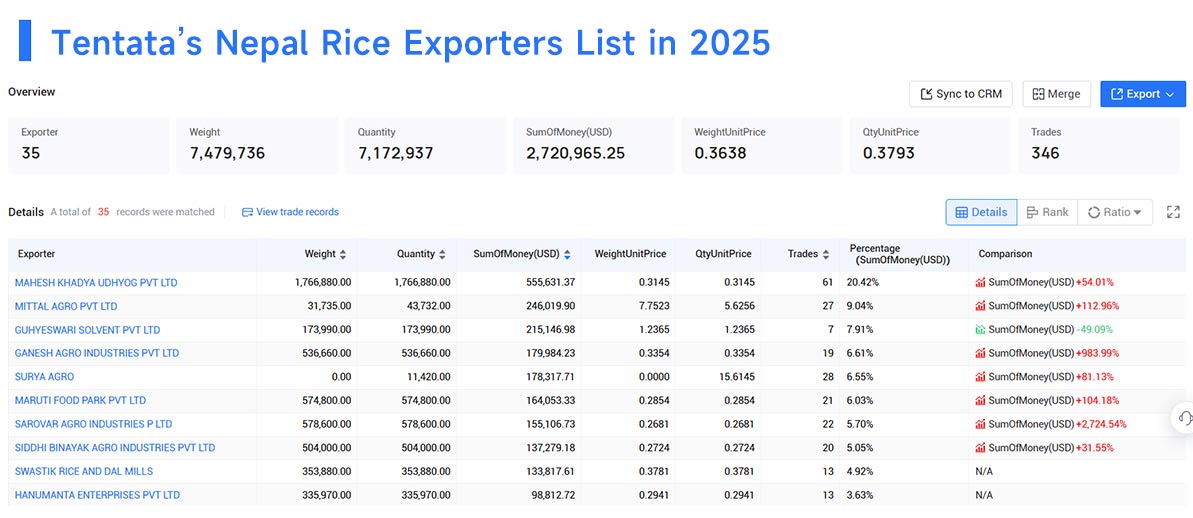Screen dimensions: 1193x518
Task: Open SIDDHI BINAYAK AGRO INDUSTRIES PVT LTD
Action: (115, 448)
